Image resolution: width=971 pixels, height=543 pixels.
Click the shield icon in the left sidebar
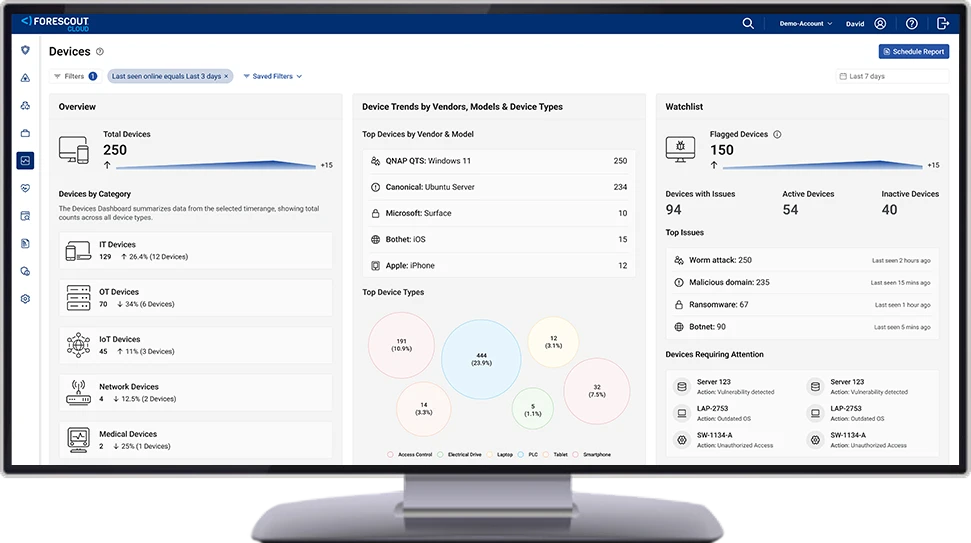click(x=25, y=50)
